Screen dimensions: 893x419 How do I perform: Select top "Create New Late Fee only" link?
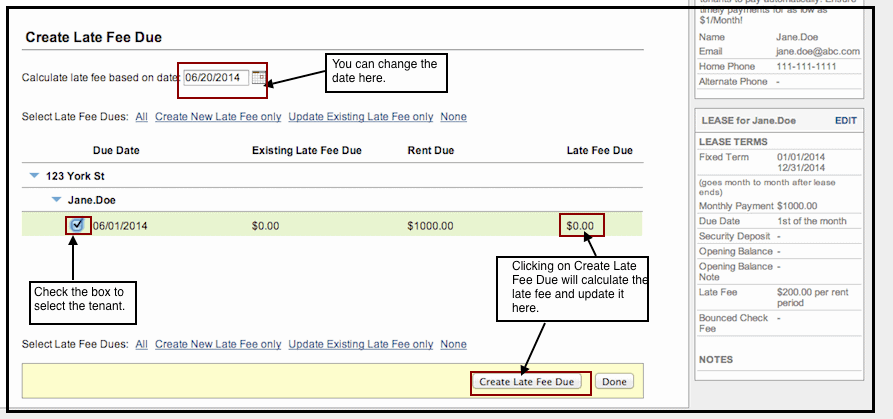218,117
